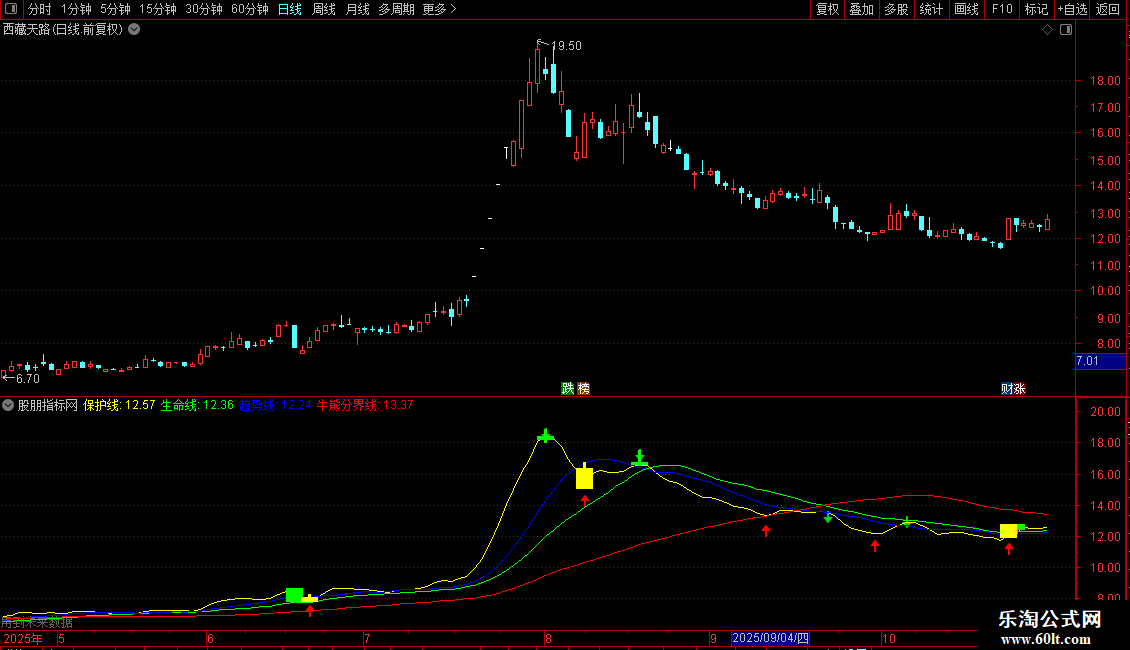The image size is (1130, 650).
Task: Click the 牛熊分界线: 13.37 legend
Action: pos(365,405)
